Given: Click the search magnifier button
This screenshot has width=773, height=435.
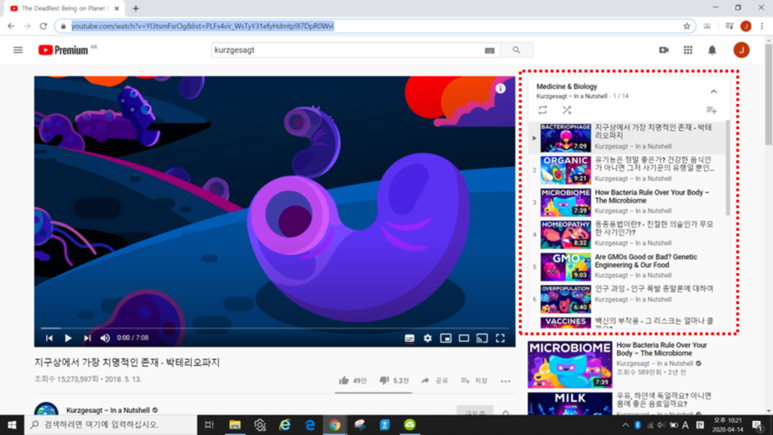Looking at the screenshot, I should (516, 50).
